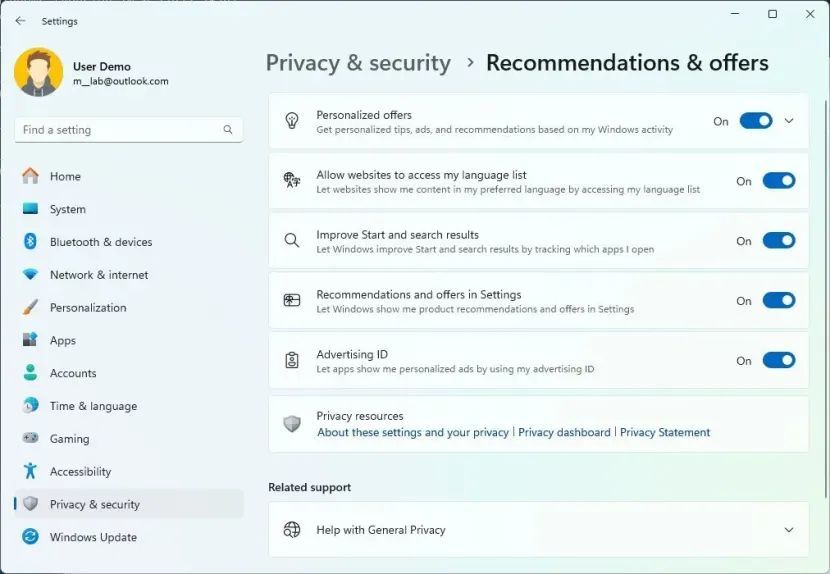
Task: Disable the Advertising ID toggle
Action: pos(778,360)
